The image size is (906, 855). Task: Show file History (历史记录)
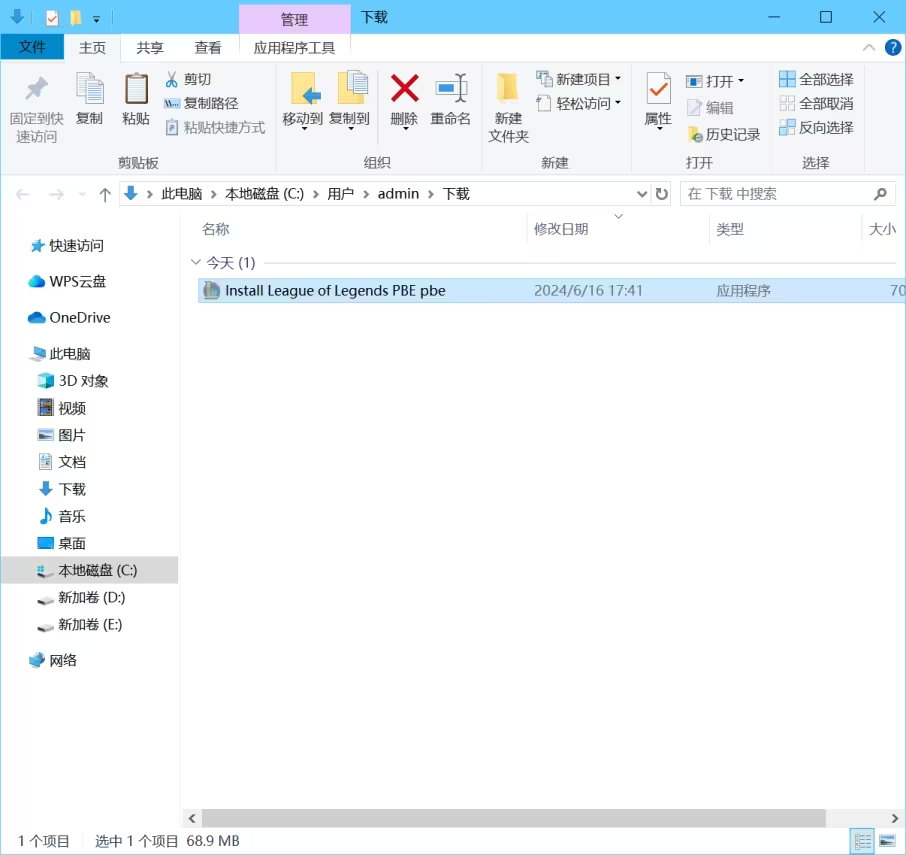[x=723, y=135]
